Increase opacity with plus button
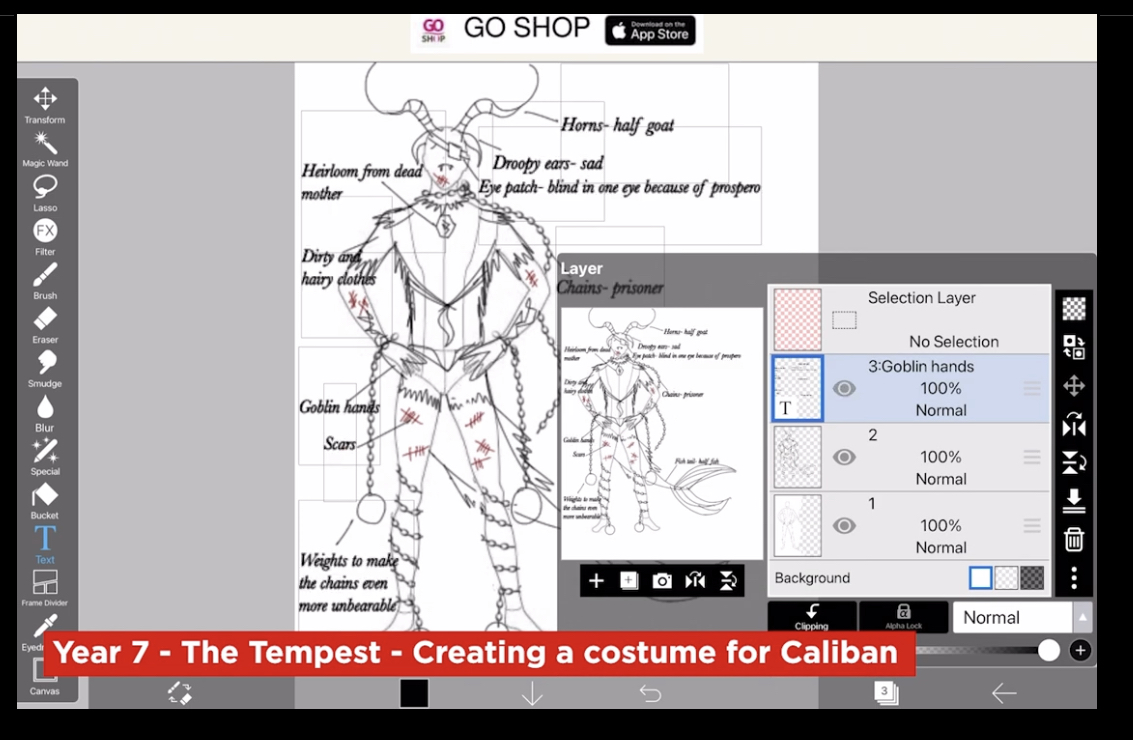 point(1080,650)
